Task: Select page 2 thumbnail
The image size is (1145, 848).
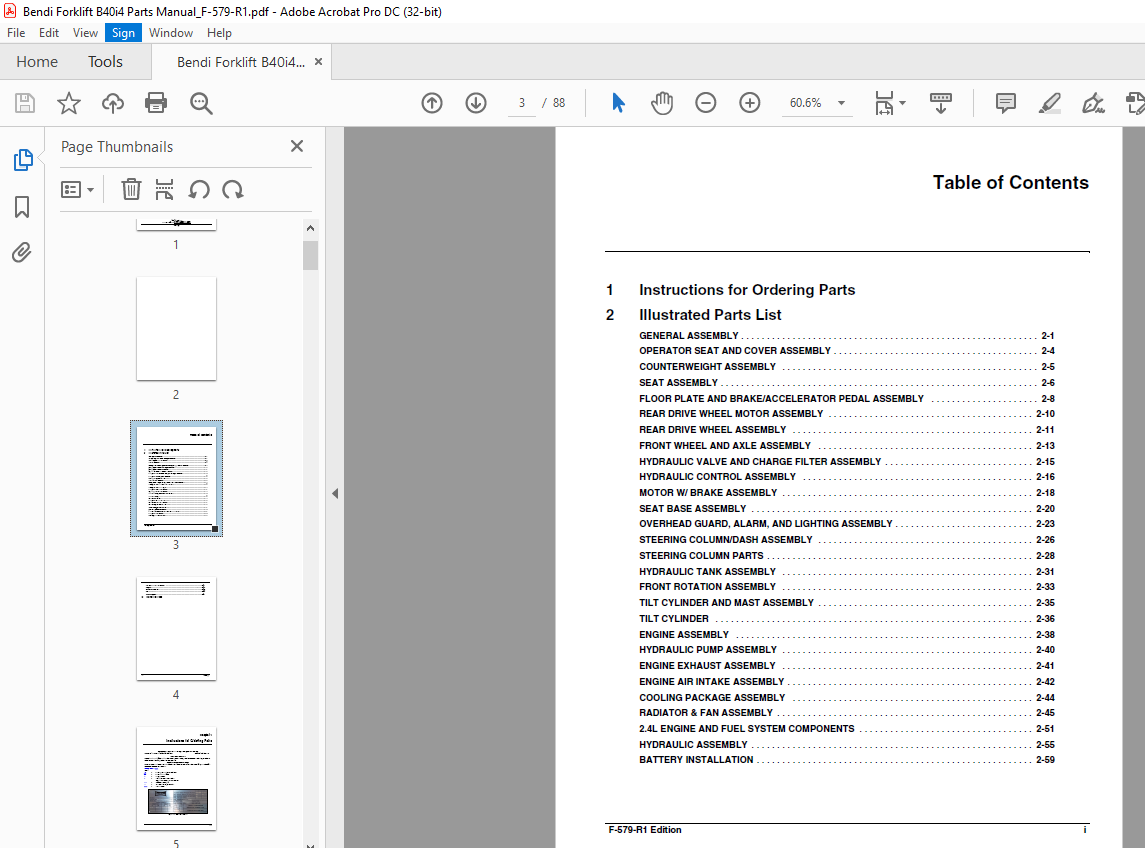Action: pyautogui.click(x=176, y=329)
